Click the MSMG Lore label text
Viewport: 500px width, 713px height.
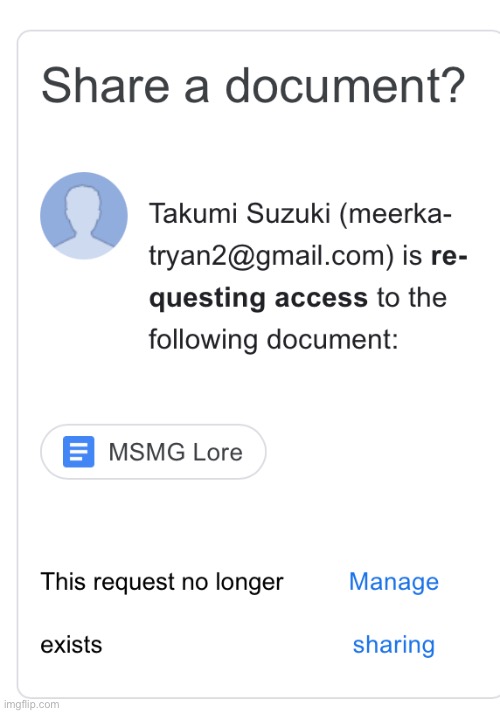pos(175,452)
